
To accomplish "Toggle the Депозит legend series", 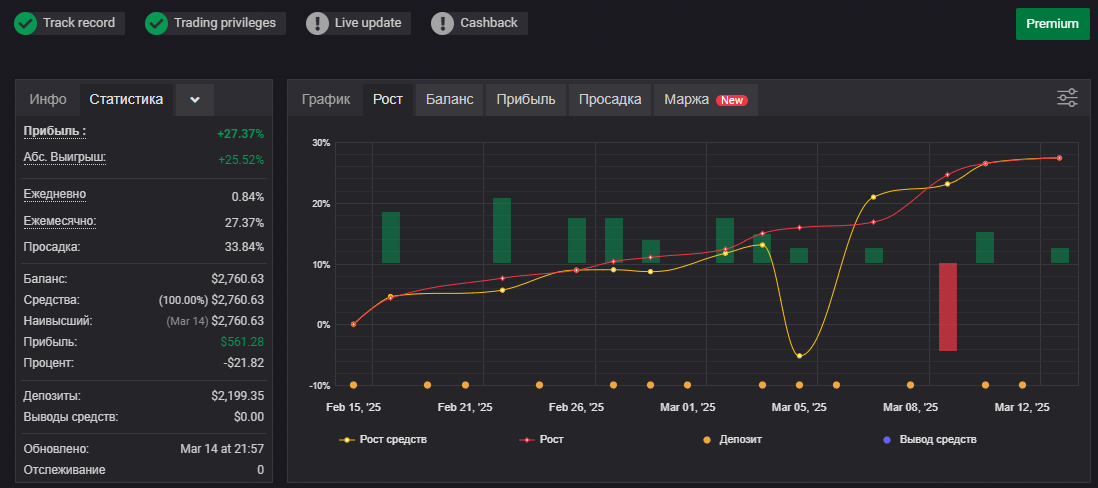I will pyautogui.click(x=732, y=440).
